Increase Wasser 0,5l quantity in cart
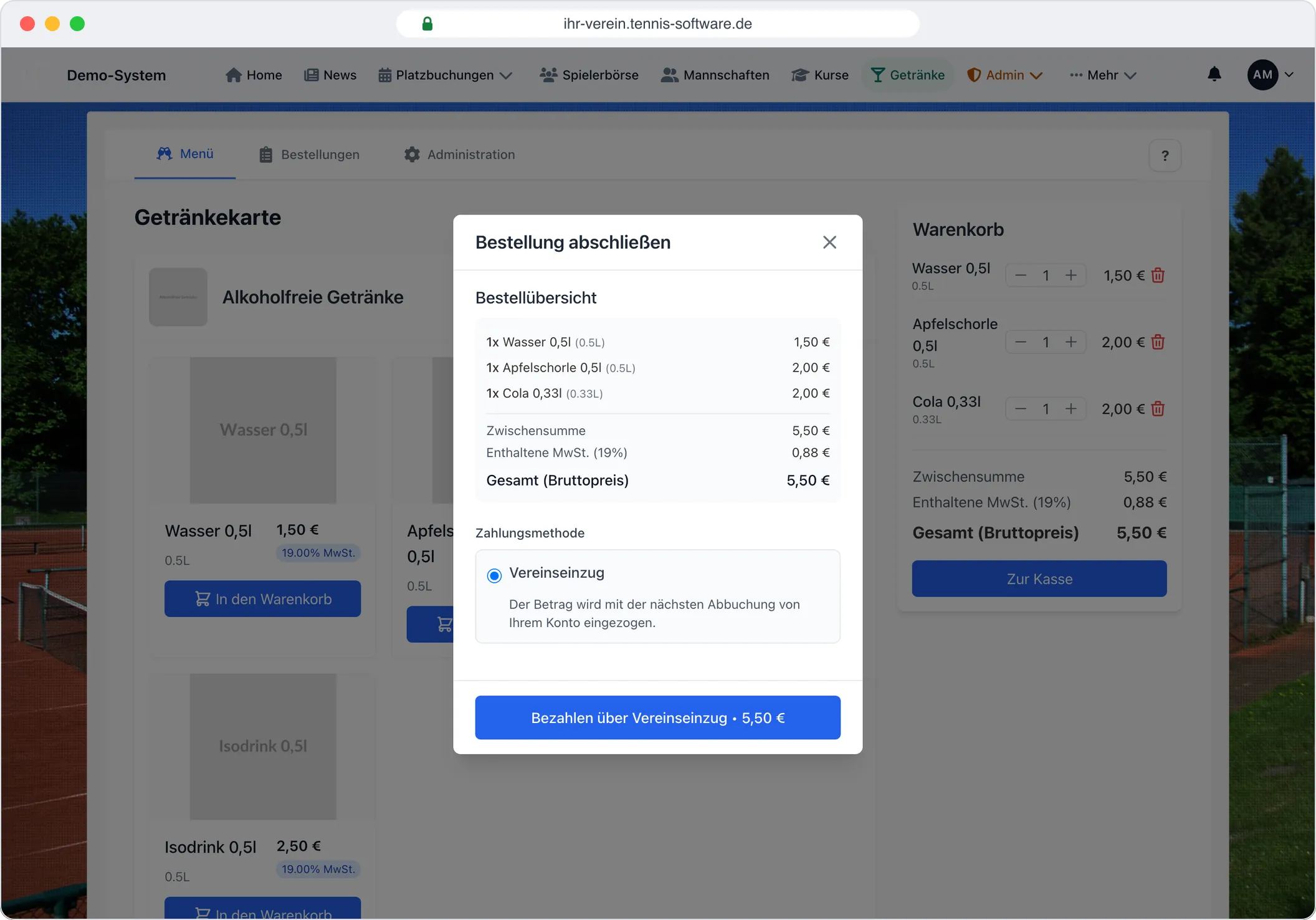 click(x=1070, y=276)
